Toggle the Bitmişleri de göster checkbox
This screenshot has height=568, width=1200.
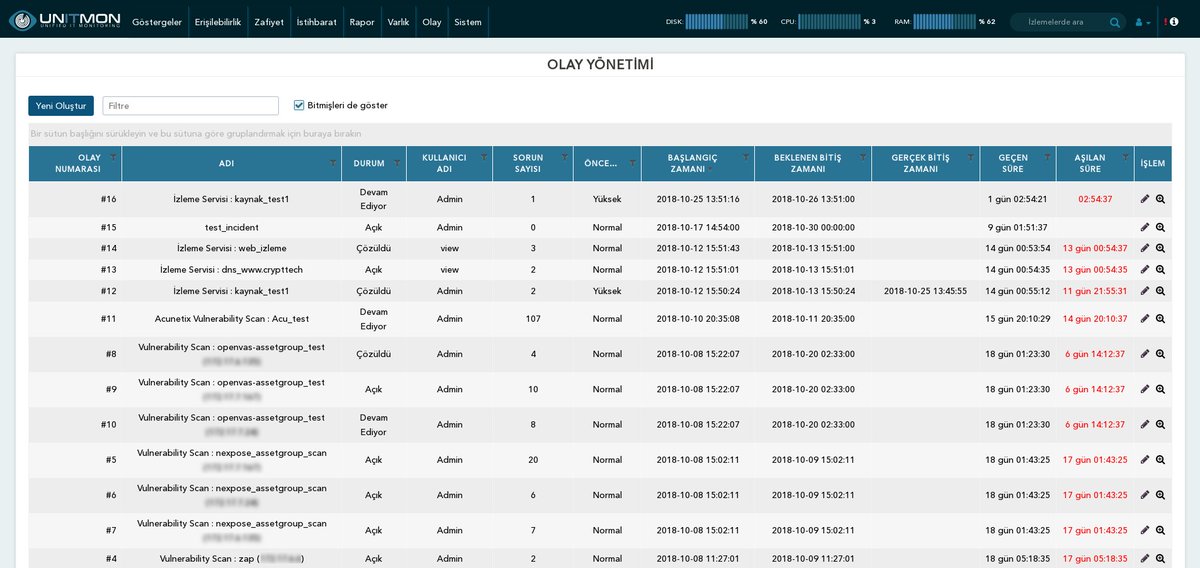(299, 105)
